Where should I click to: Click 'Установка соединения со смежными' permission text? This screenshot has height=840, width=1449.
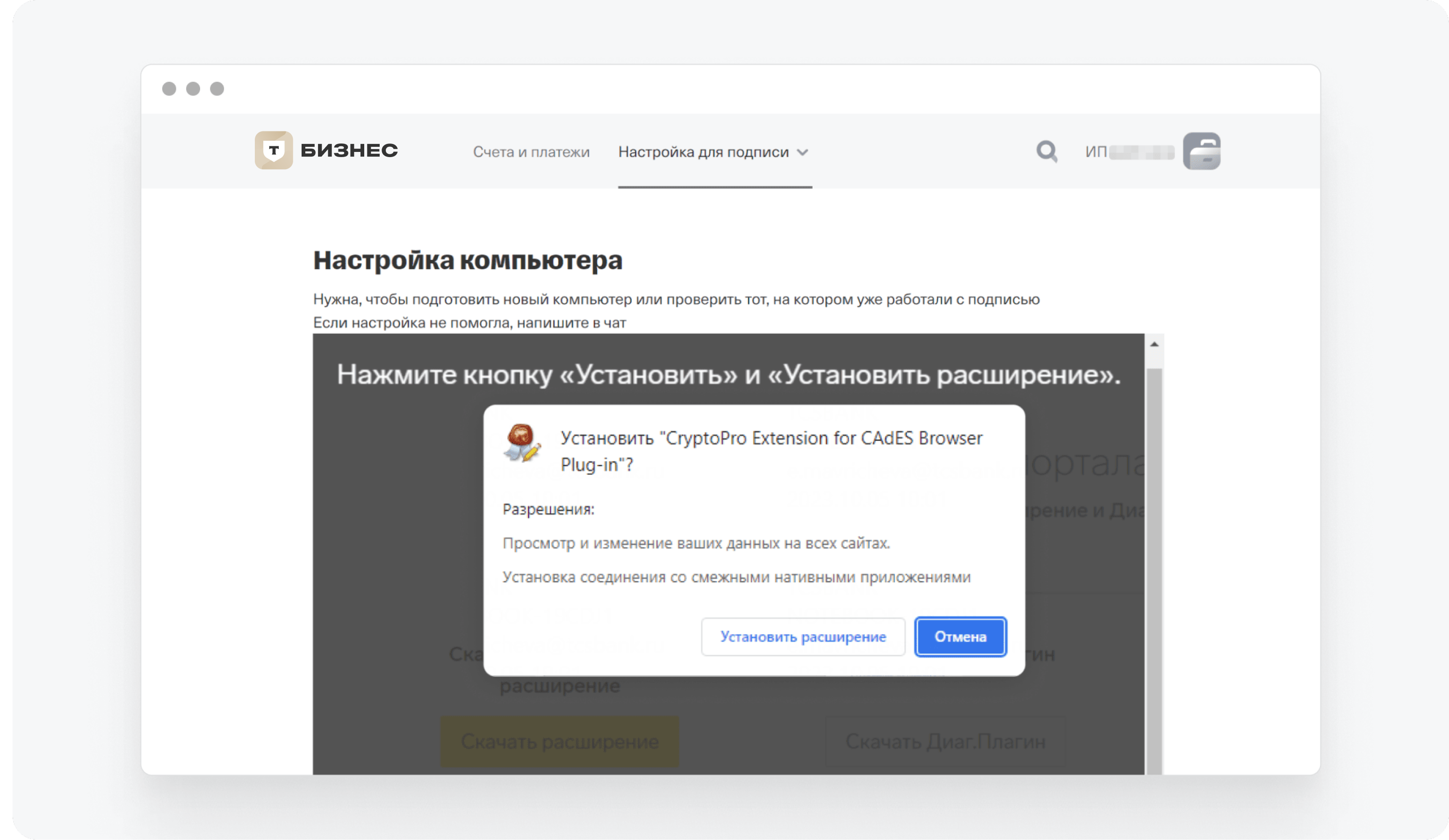(736, 577)
